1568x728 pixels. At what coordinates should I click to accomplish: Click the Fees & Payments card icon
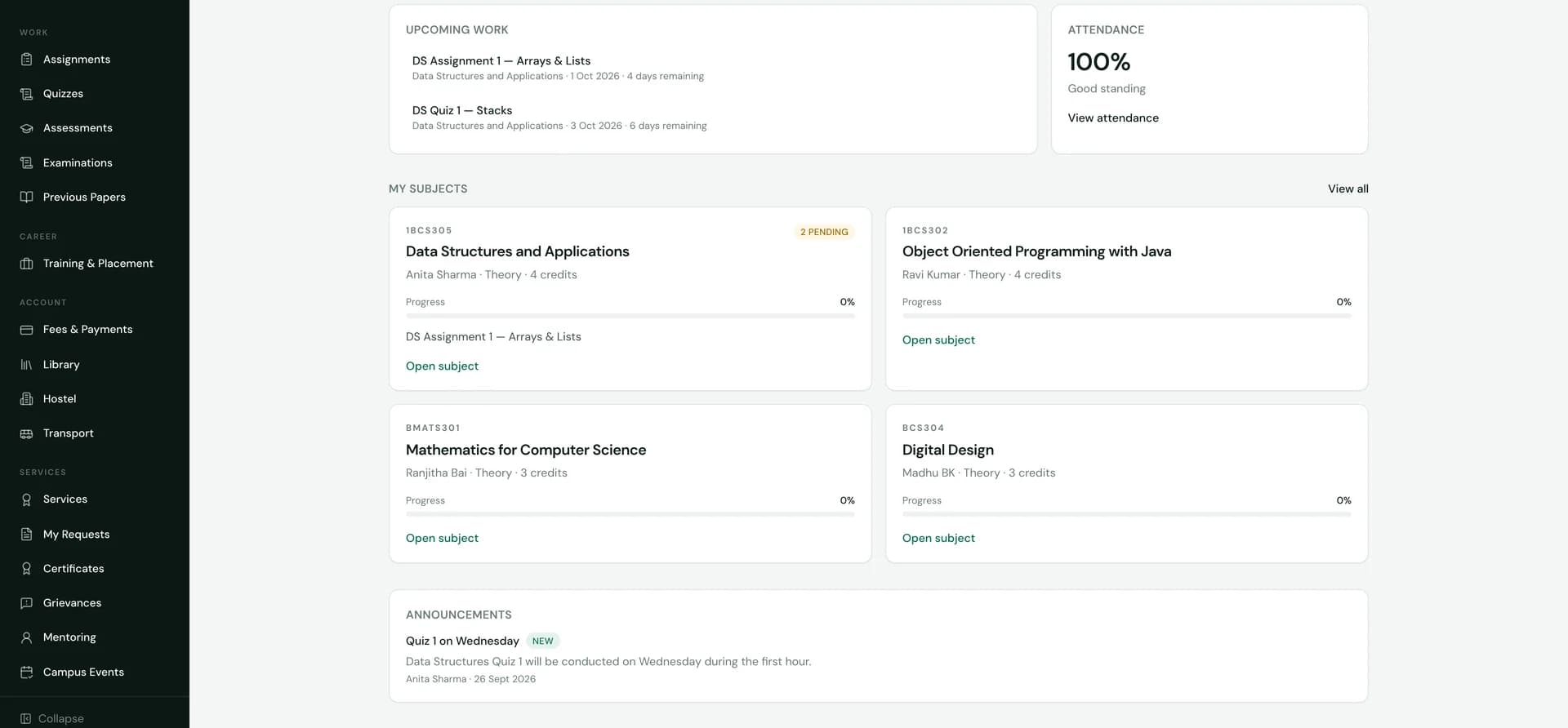coord(26,330)
